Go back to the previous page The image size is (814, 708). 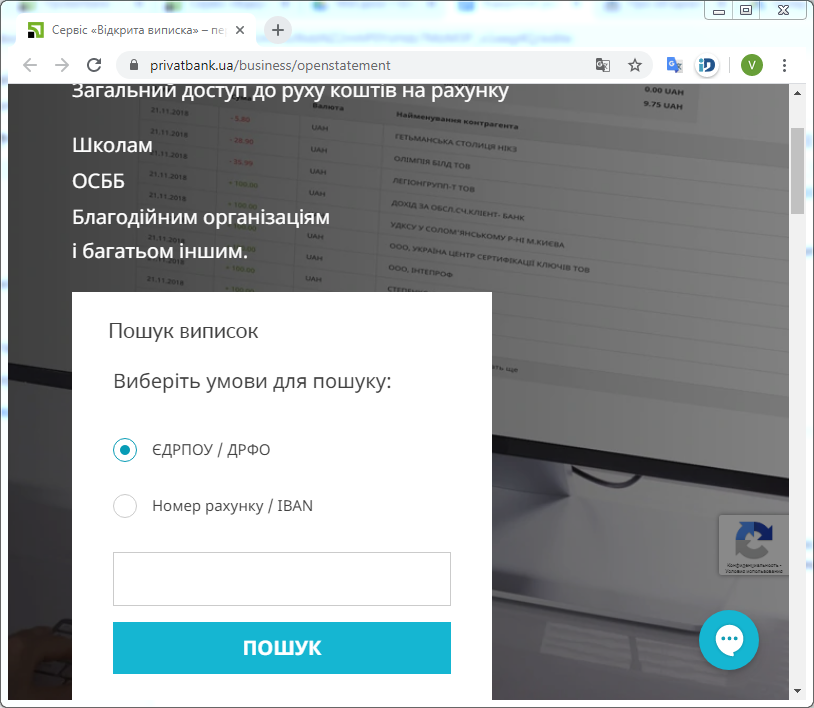tap(30, 65)
